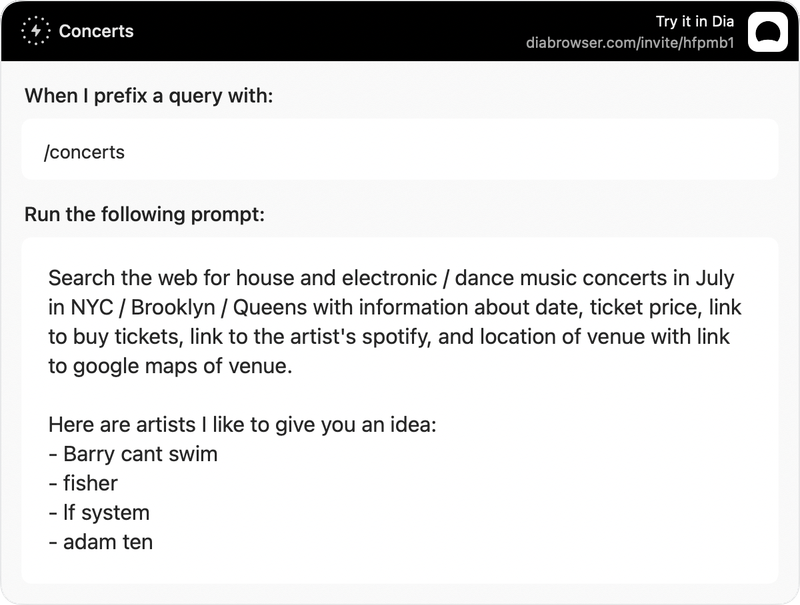Click the fisher artist line
Screen dimensions: 800x605
point(83,483)
